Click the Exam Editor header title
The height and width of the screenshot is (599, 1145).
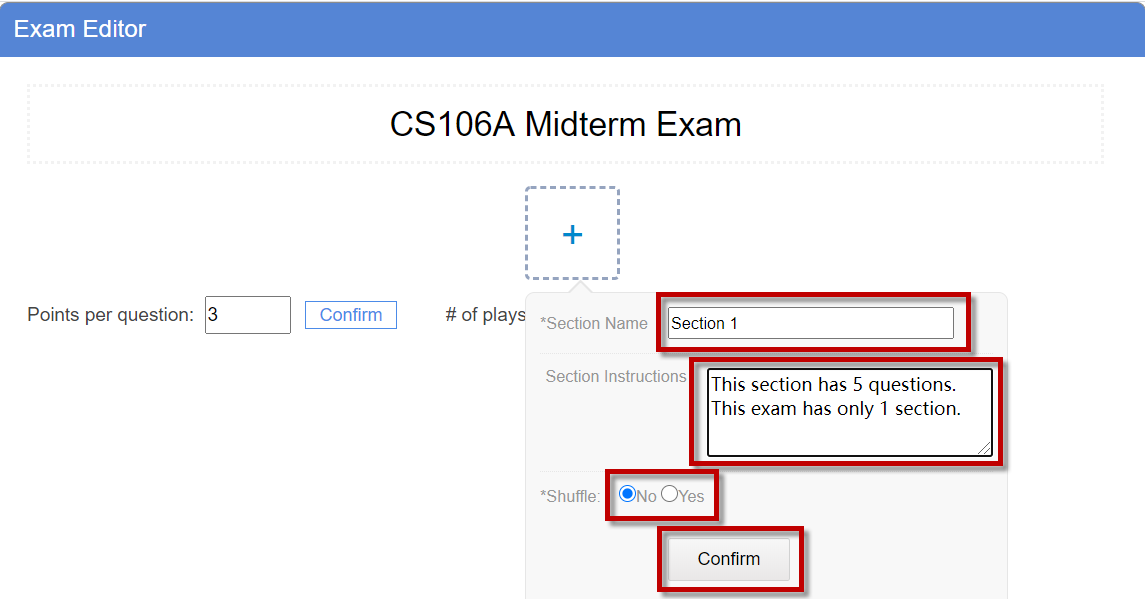click(x=80, y=28)
